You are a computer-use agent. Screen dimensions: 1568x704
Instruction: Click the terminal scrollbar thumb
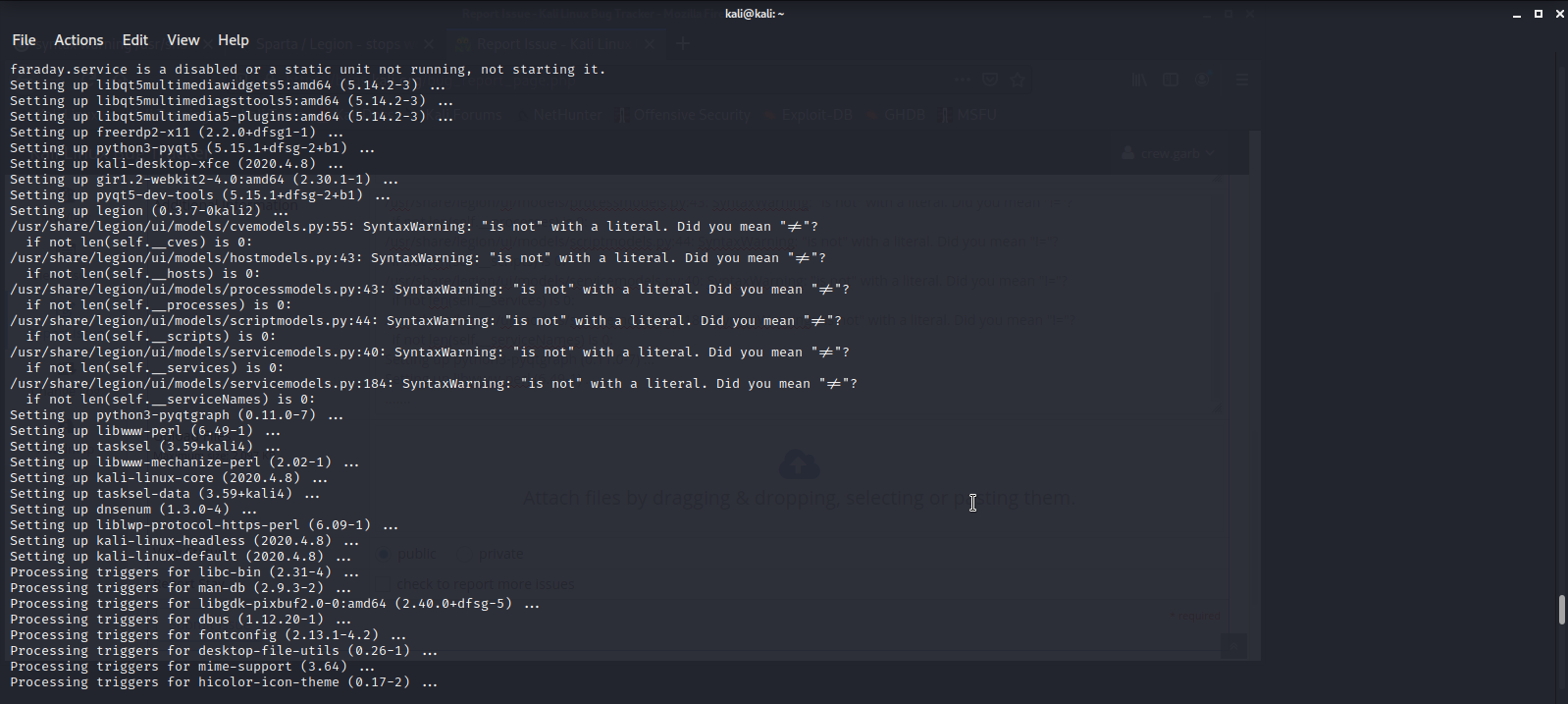[x=1561, y=609]
